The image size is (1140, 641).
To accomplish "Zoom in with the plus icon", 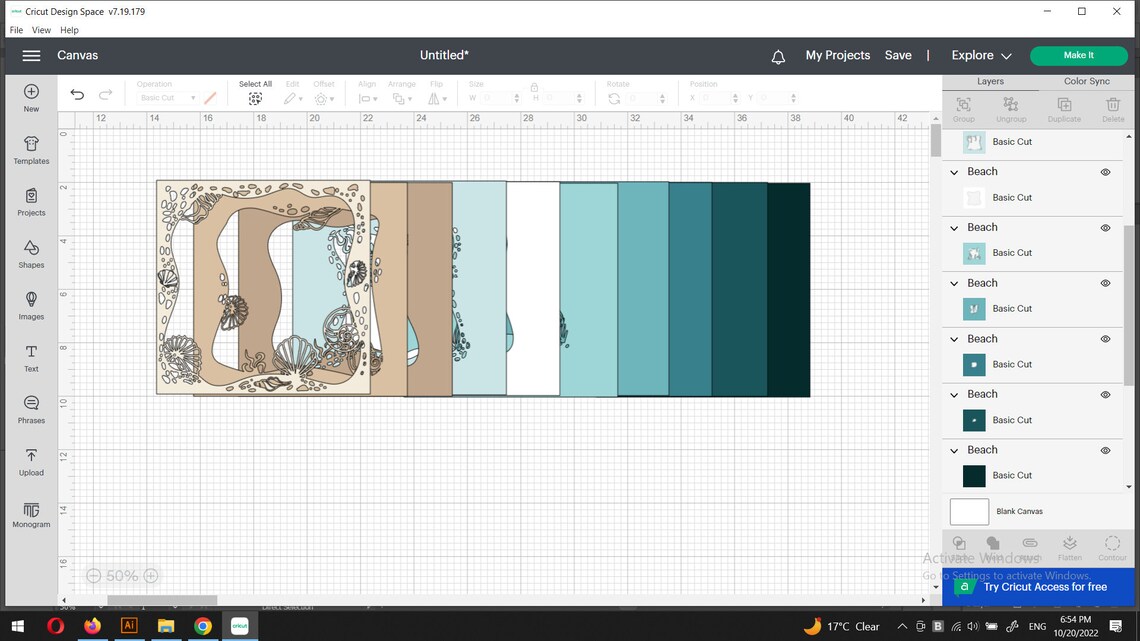I will (x=150, y=576).
